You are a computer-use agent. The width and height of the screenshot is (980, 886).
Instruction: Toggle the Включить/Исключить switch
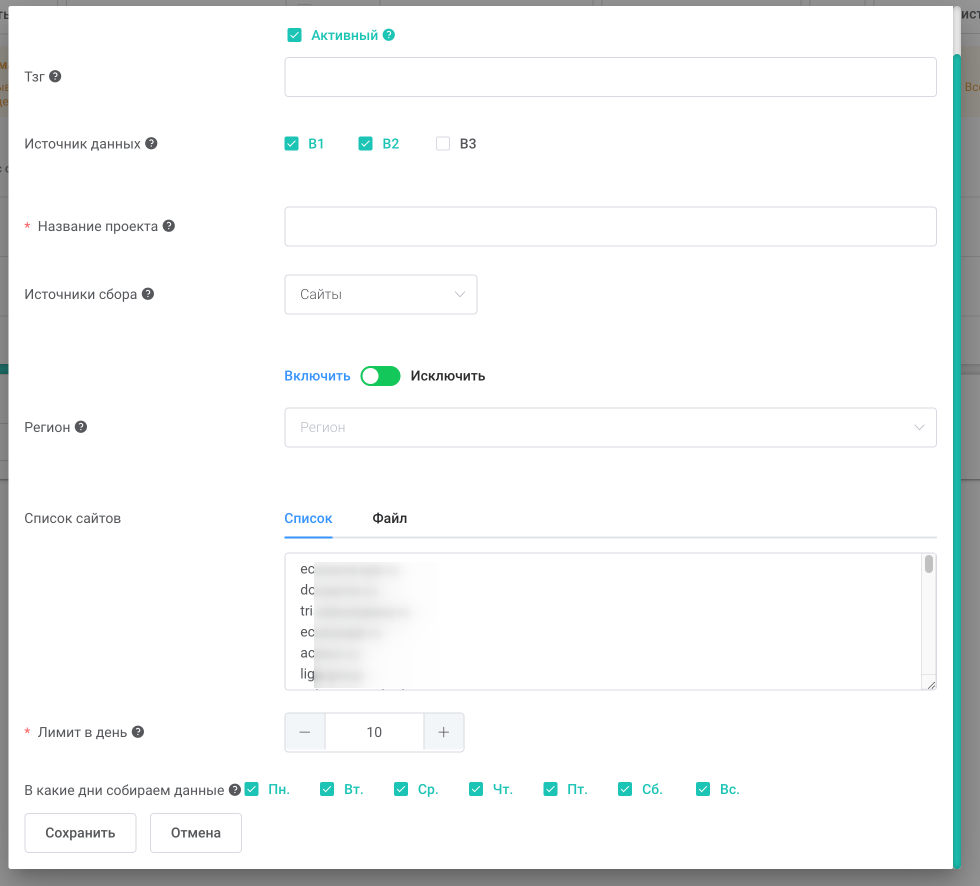point(381,376)
